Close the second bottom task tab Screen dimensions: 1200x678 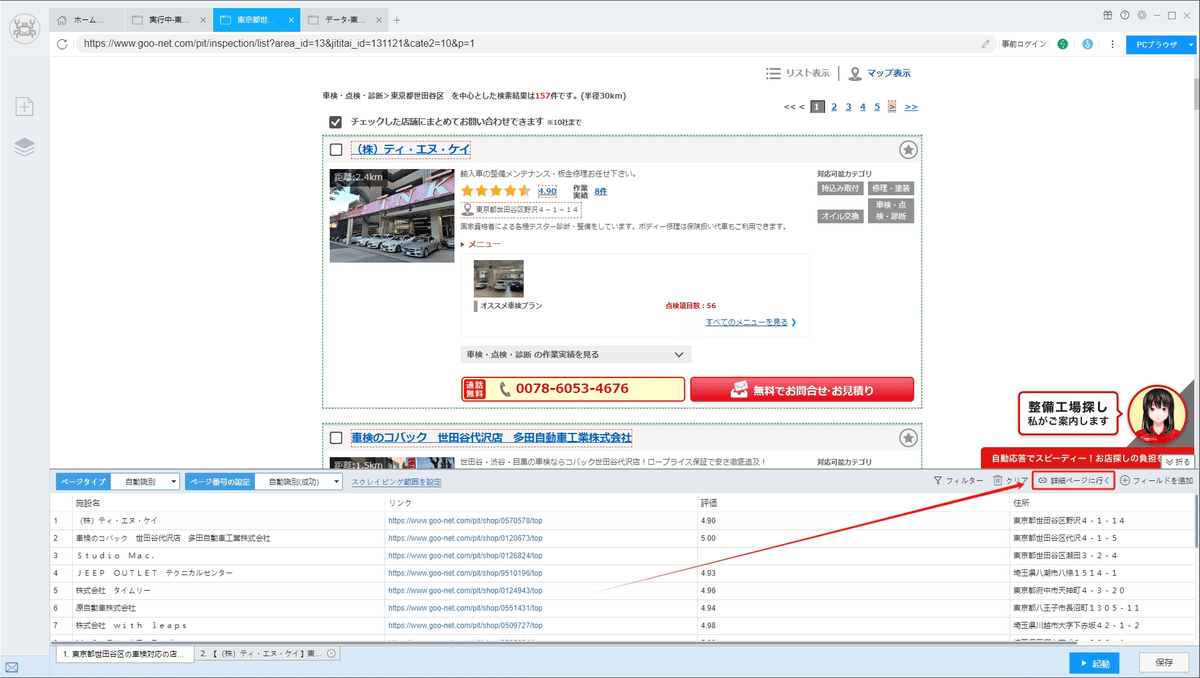(331, 653)
